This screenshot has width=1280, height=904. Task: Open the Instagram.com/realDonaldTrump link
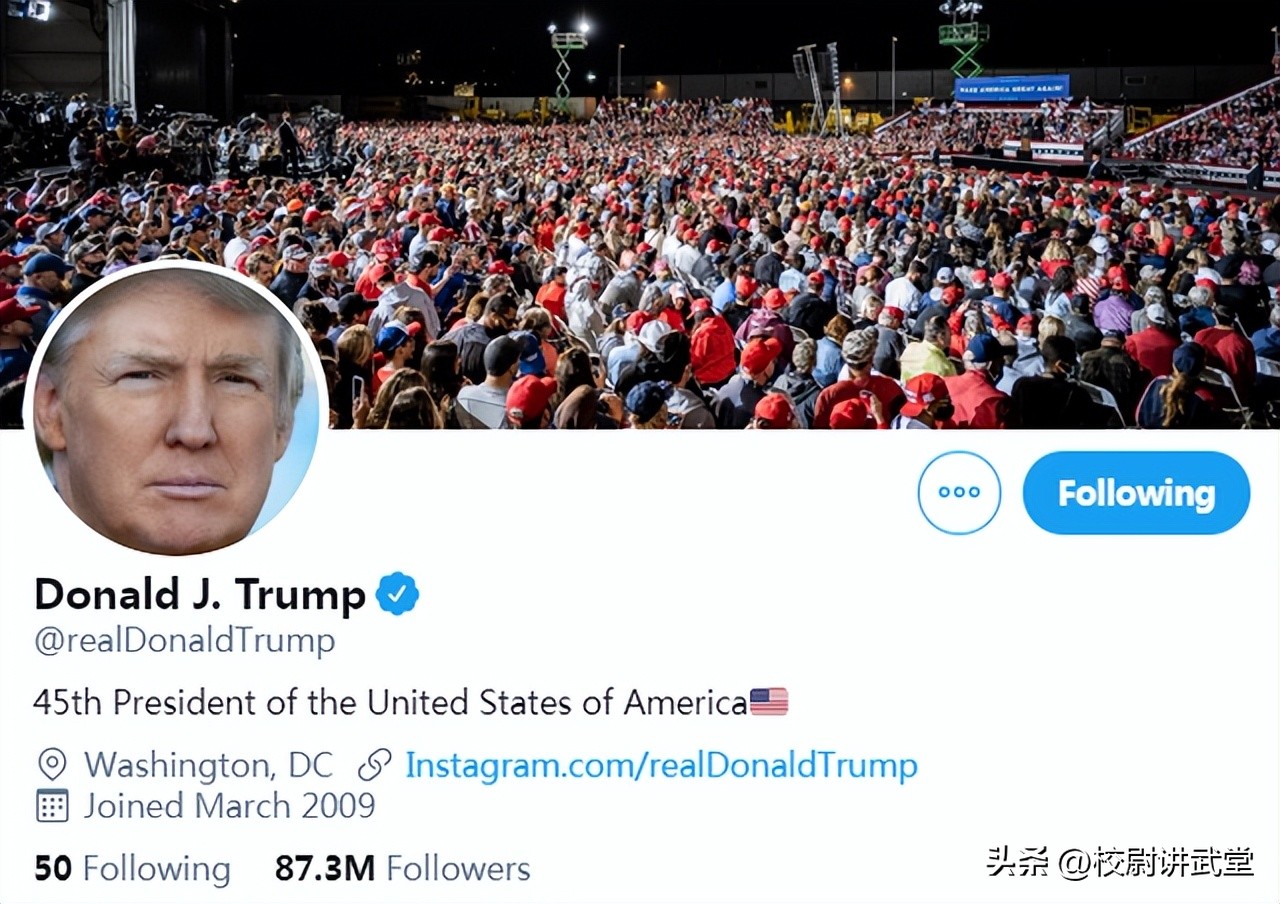[x=661, y=766]
